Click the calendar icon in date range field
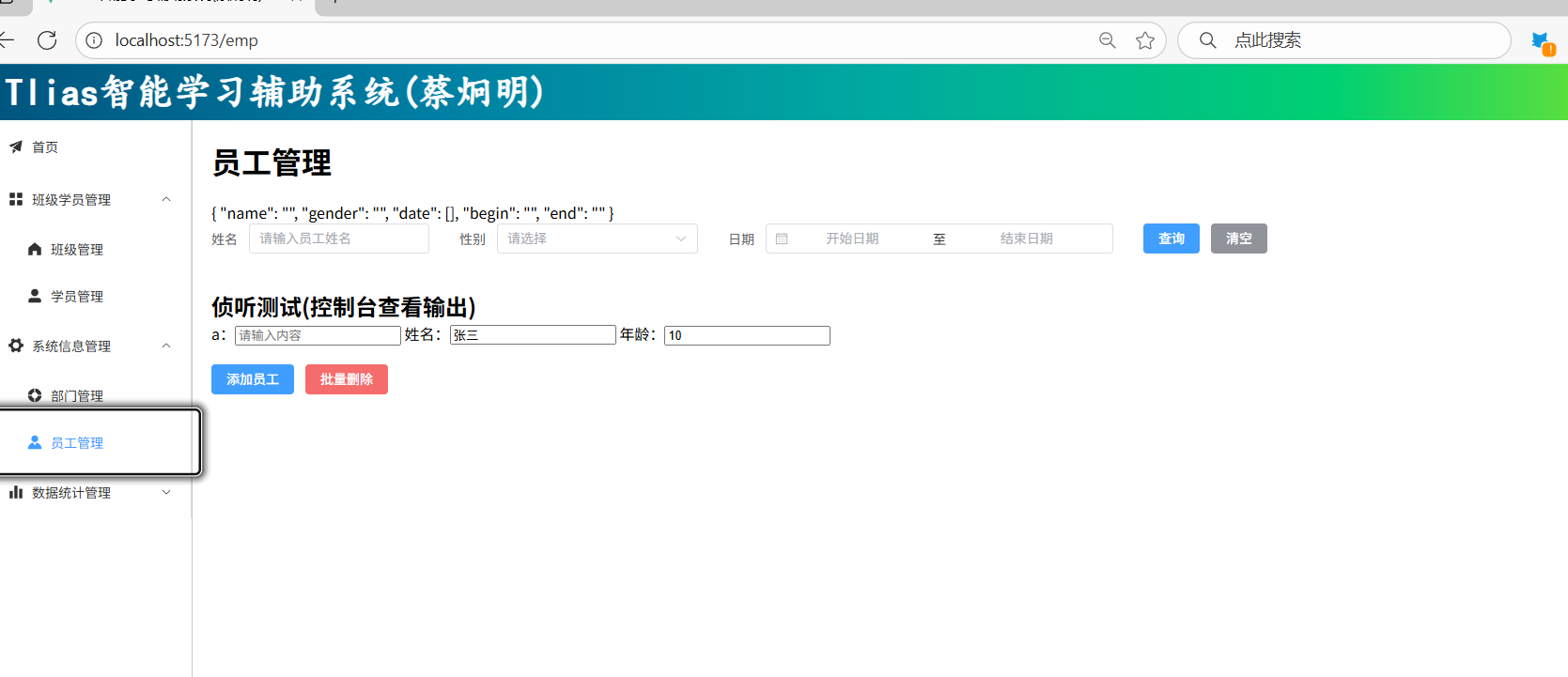This screenshot has width=1568, height=677. [x=782, y=238]
